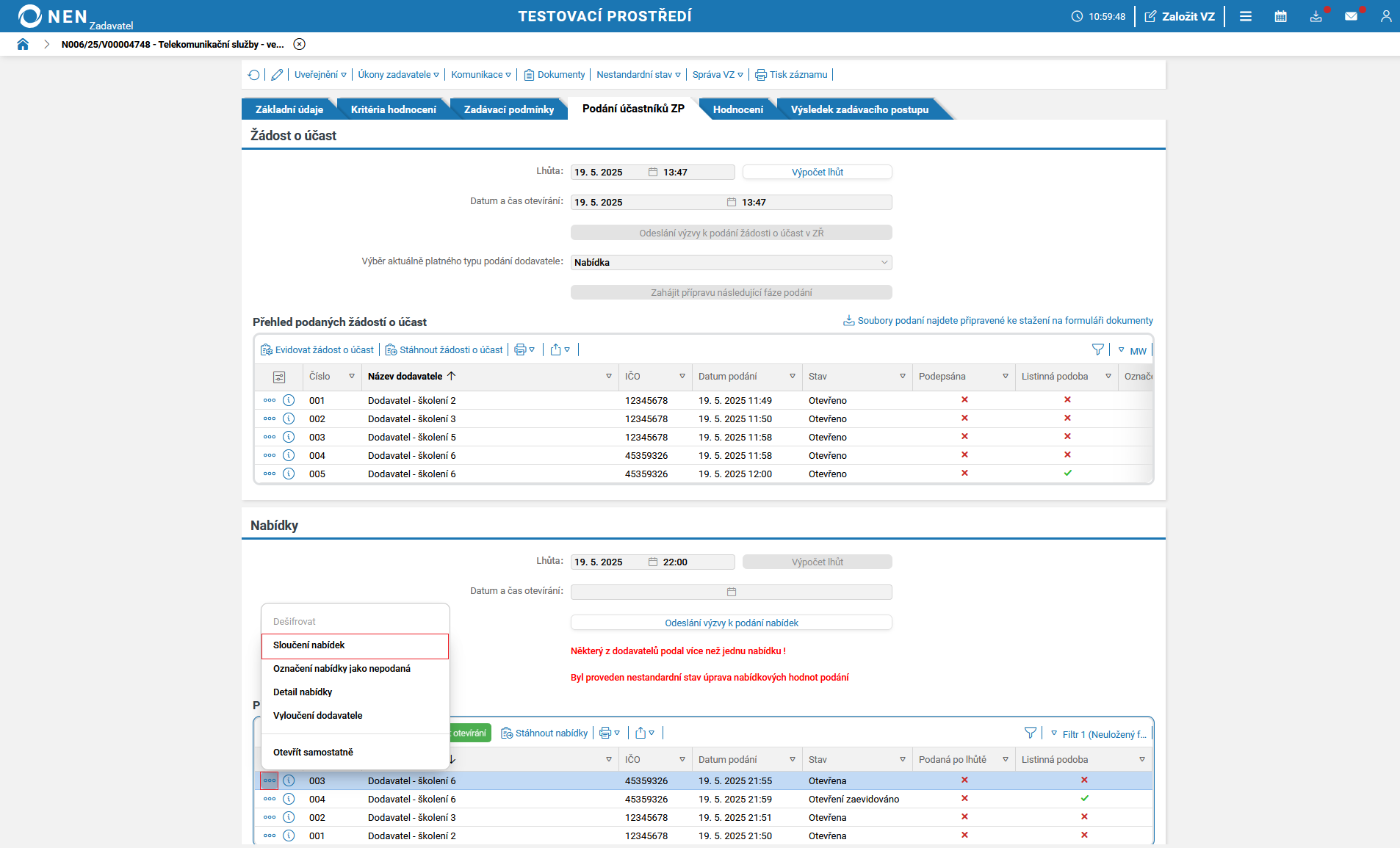This screenshot has height=848, width=1400.
Task: Open the supplier submission type combo box
Action: (x=731, y=262)
